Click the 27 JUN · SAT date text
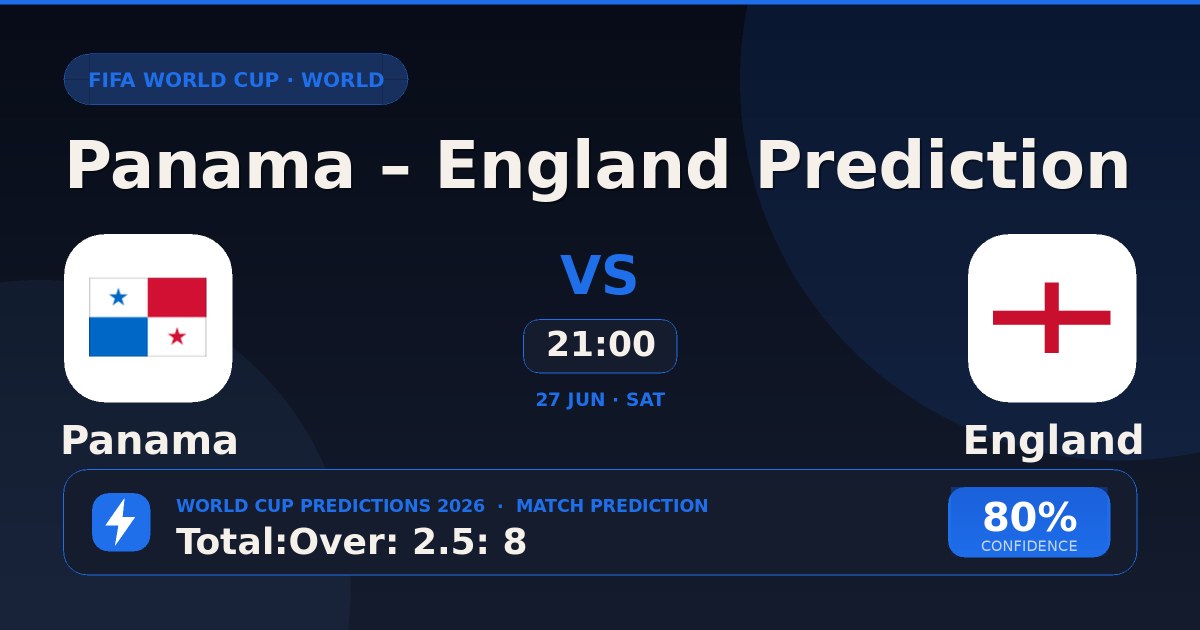 (600, 400)
